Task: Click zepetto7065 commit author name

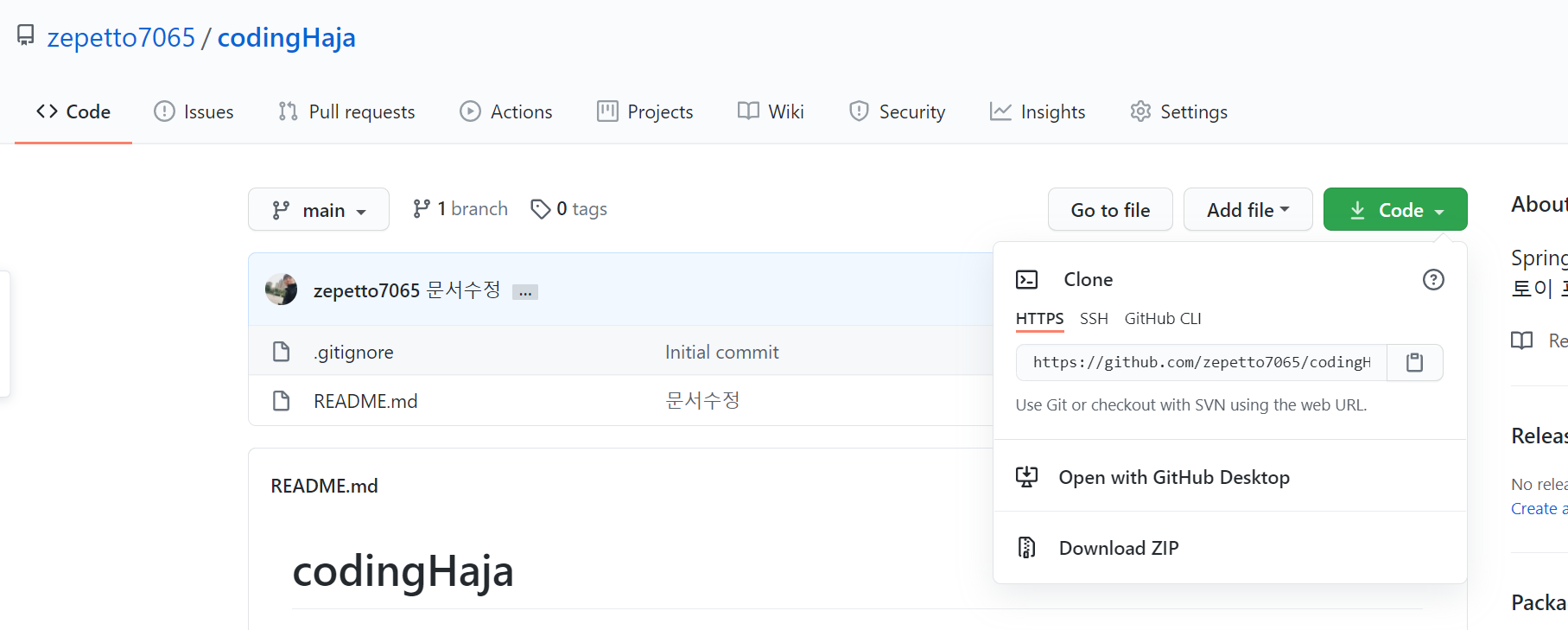Action: 366,290
